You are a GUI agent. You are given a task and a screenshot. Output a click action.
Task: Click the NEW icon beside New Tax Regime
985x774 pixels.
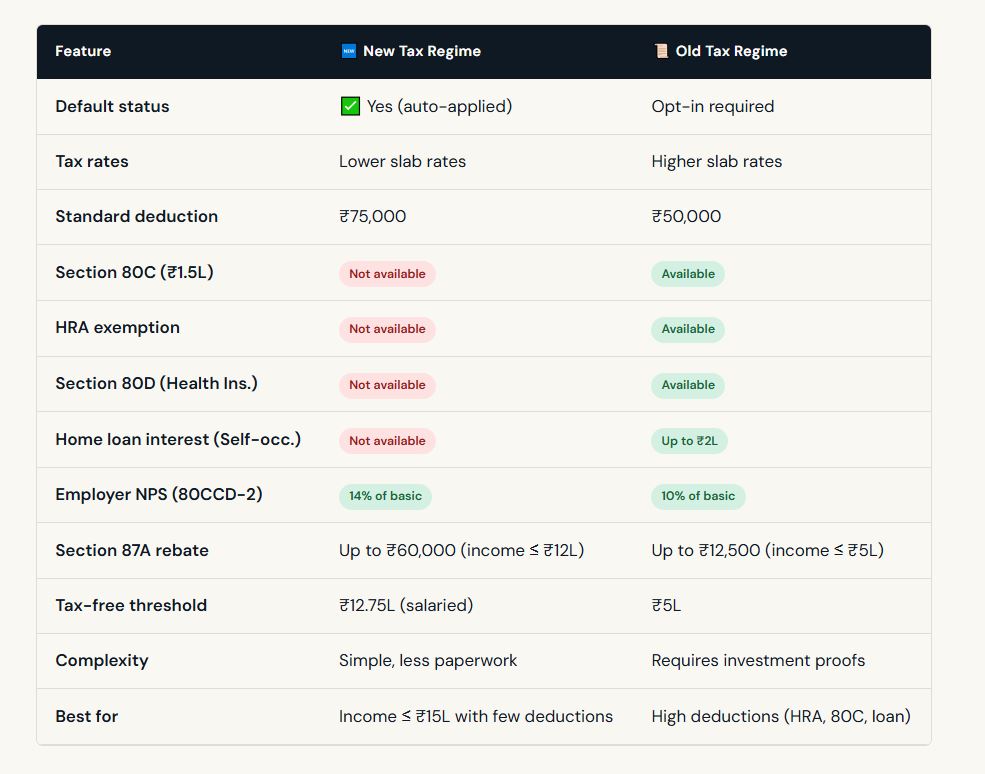pos(348,51)
